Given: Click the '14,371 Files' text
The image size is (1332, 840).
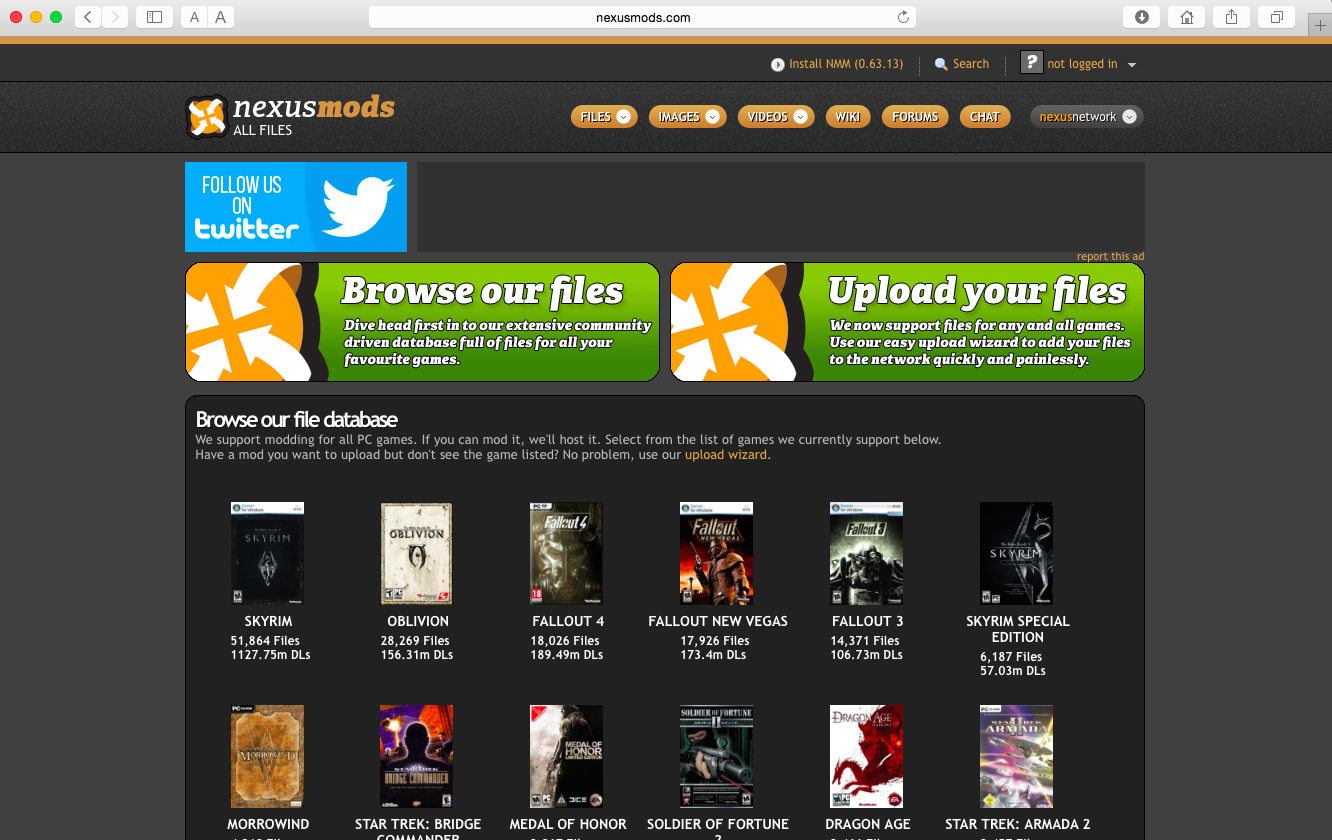Looking at the screenshot, I should pyautogui.click(x=865, y=641).
